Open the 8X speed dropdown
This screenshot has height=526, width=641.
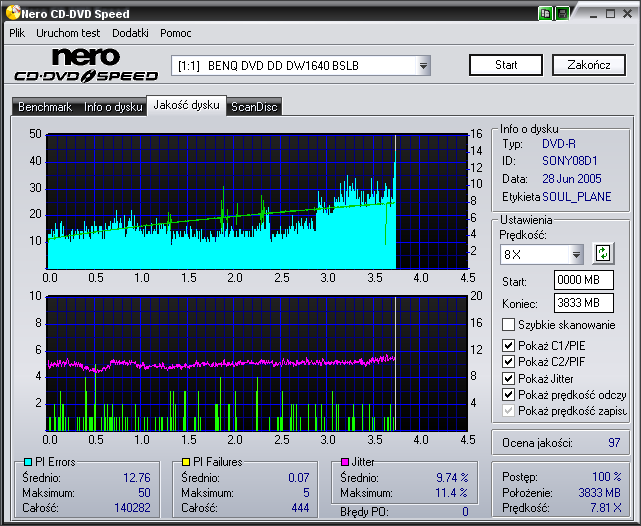(576, 255)
